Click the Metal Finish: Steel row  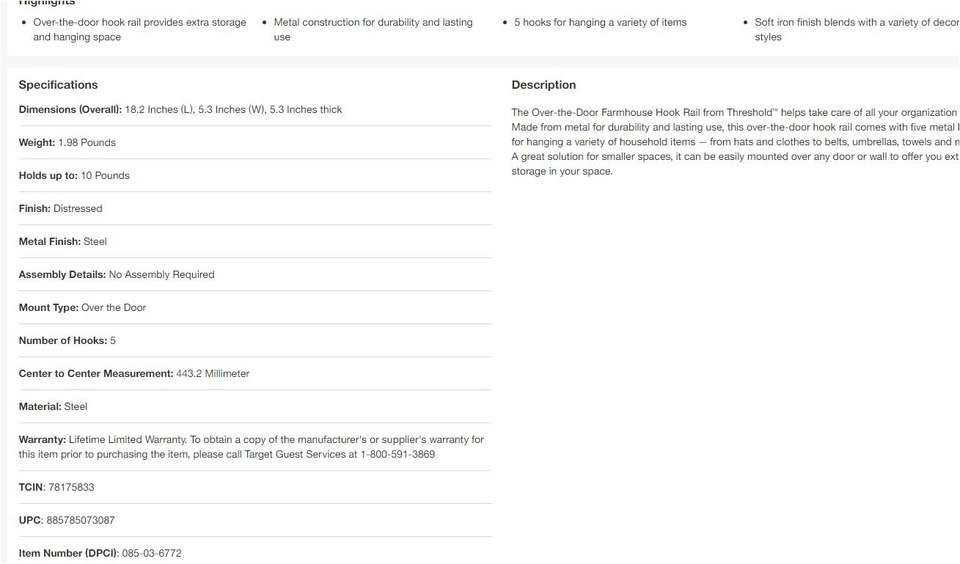click(x=63, y=242)
